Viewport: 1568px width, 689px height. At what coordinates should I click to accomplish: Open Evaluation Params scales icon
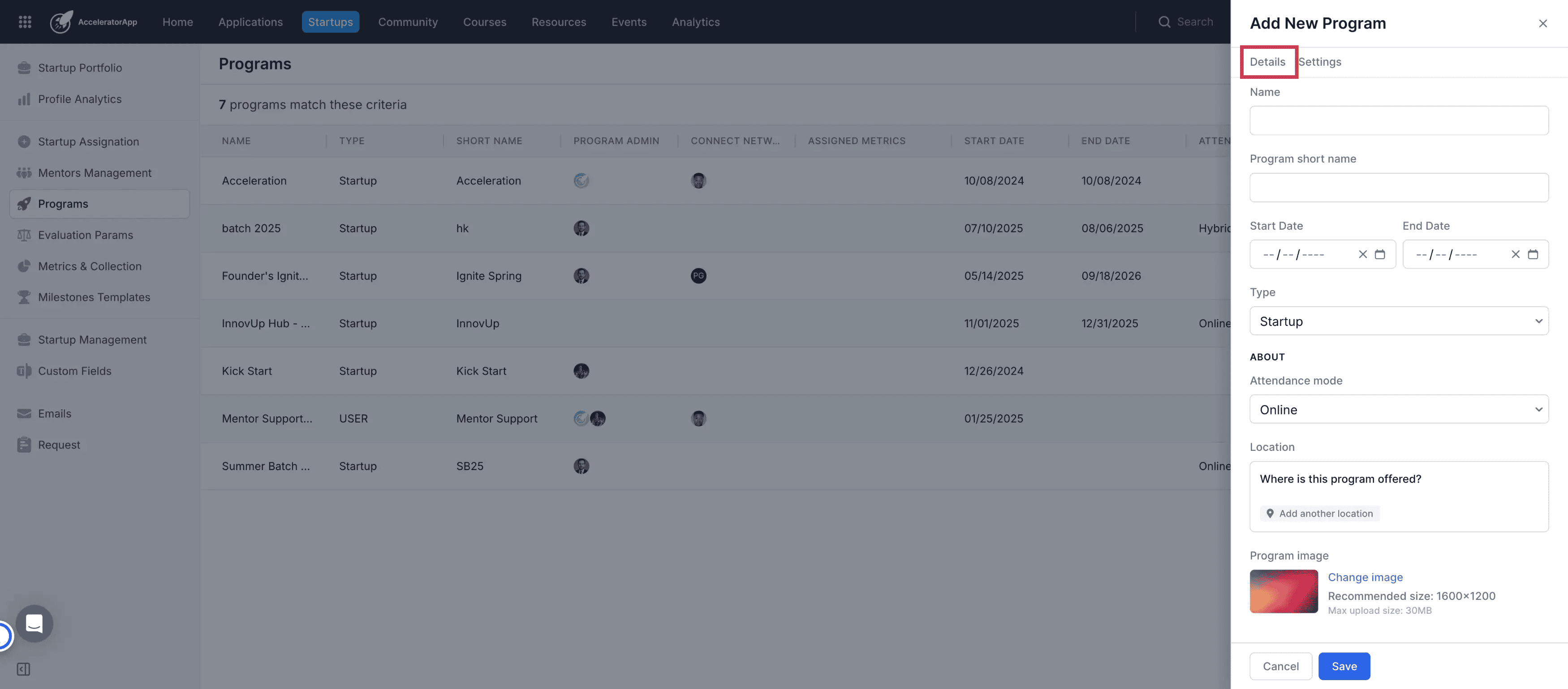point(24,235)
